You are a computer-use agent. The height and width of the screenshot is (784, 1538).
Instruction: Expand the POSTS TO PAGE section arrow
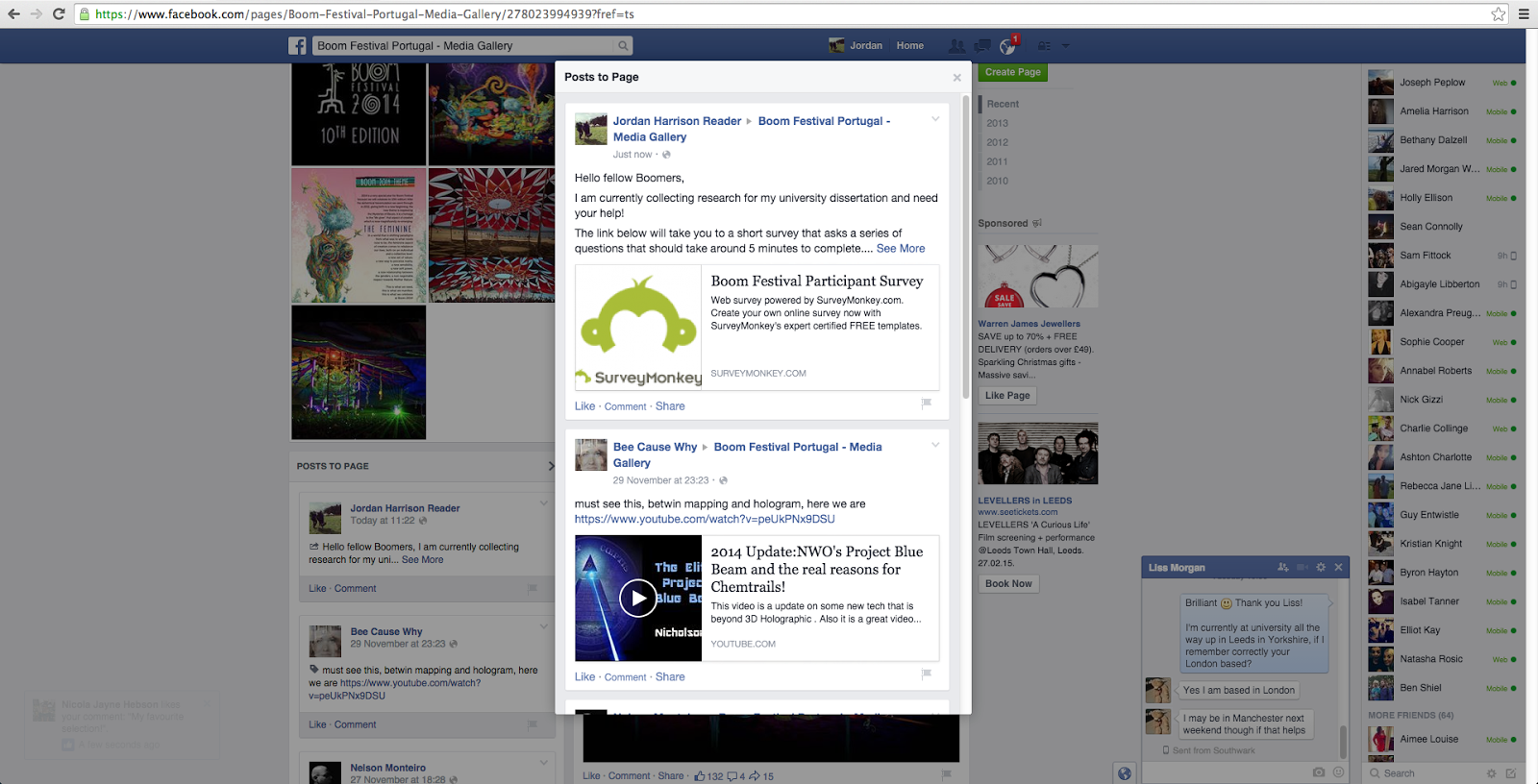pos(551,466)
